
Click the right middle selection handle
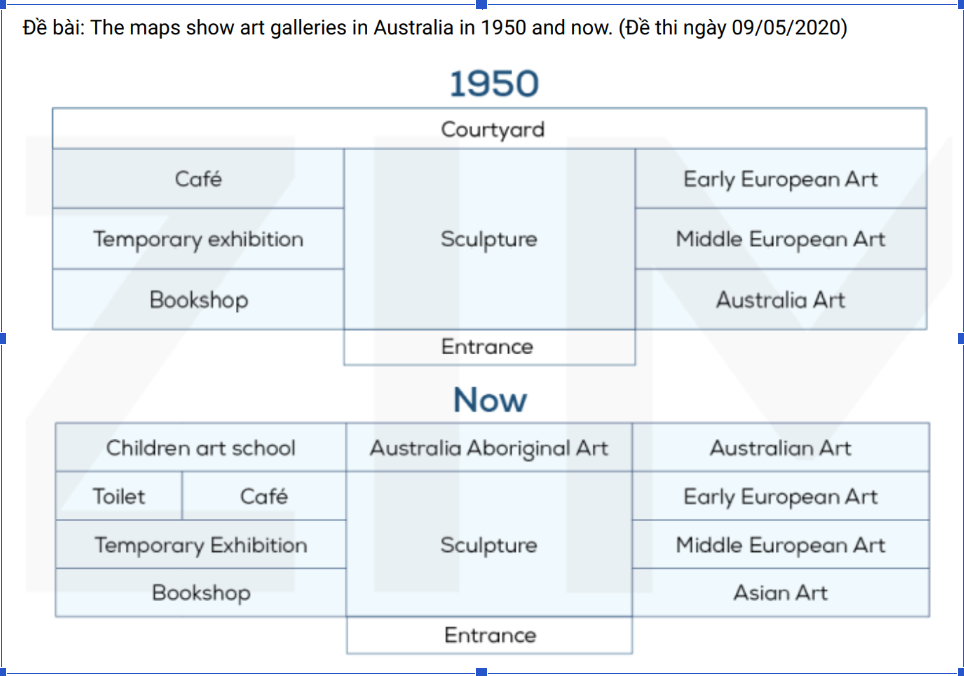coord(960,338)
